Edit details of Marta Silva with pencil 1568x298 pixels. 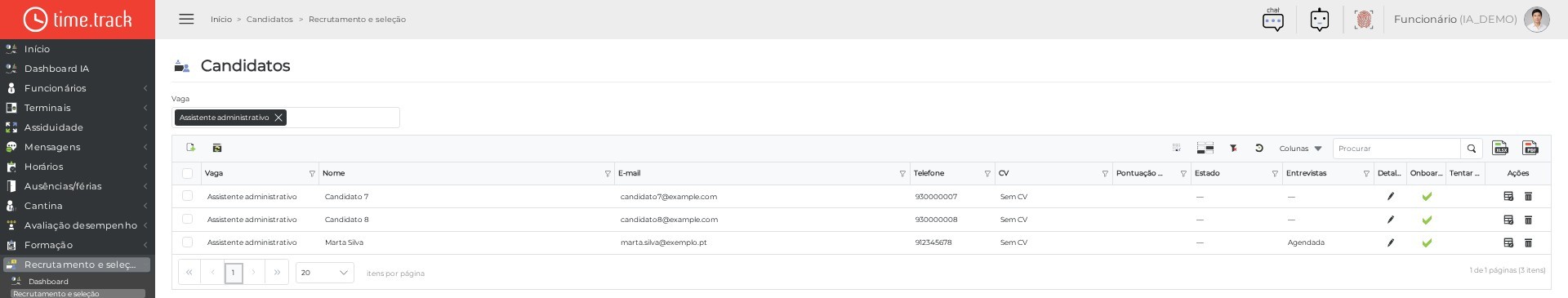tap(1391, 242)
